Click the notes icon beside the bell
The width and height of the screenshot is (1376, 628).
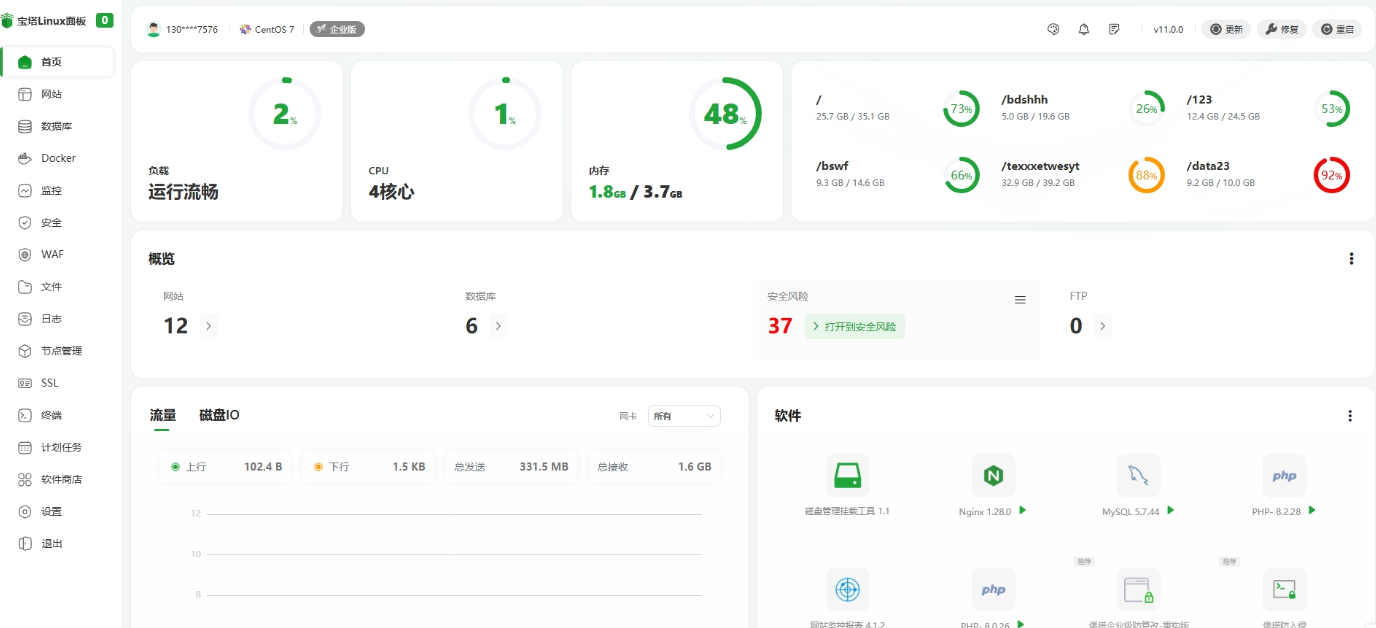coord(1114,29)
